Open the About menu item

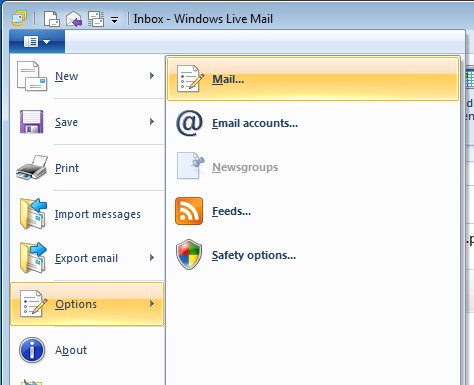(x=87, y=350)
